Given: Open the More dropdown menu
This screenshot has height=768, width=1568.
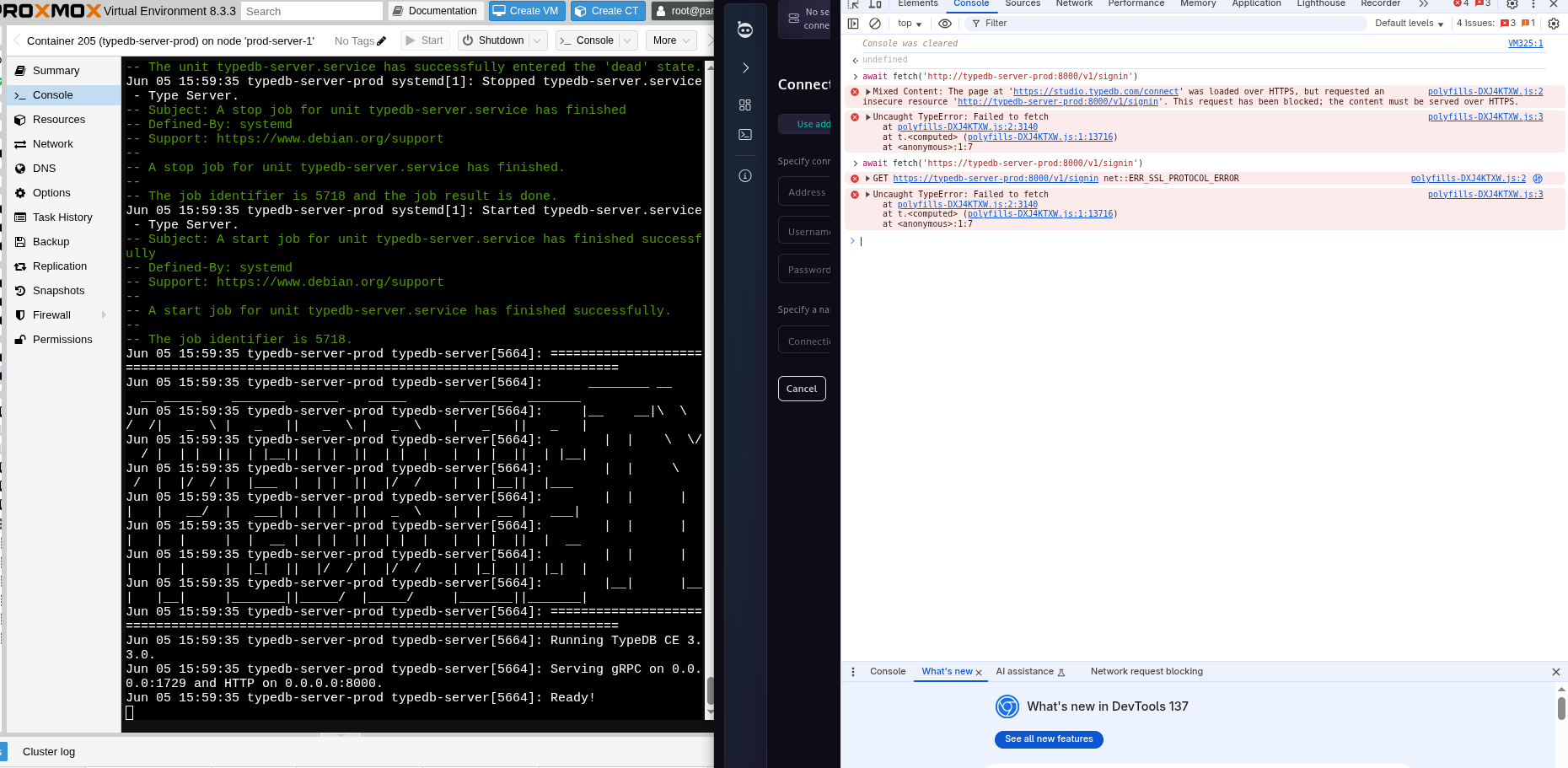Looking at the screenshot, I should (671, 40).
